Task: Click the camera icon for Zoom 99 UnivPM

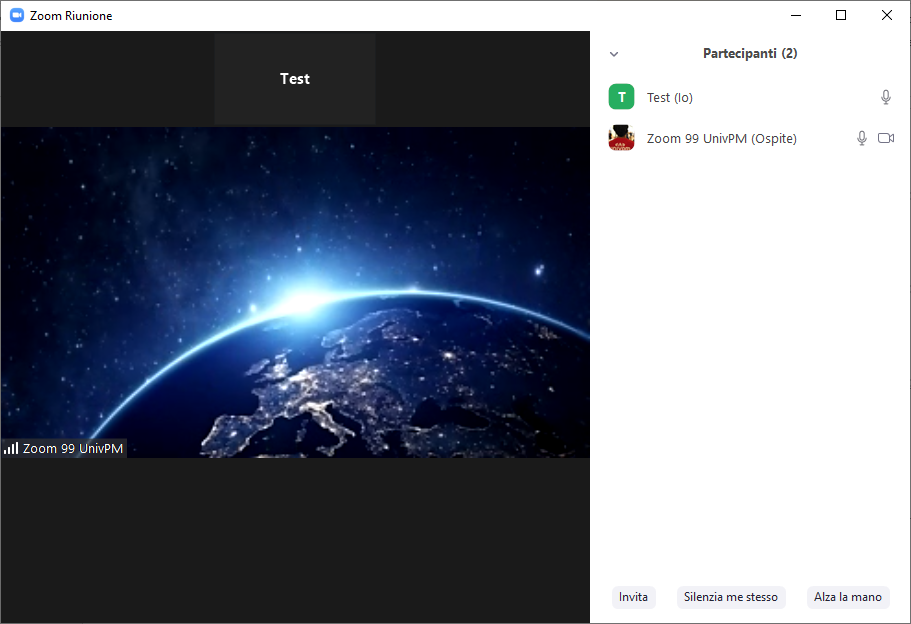Action: click(x=885, y=138)
